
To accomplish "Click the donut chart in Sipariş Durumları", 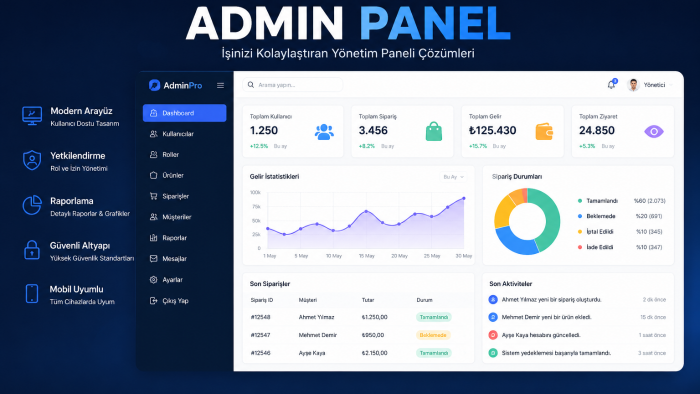I will click(x=527, y=221).
